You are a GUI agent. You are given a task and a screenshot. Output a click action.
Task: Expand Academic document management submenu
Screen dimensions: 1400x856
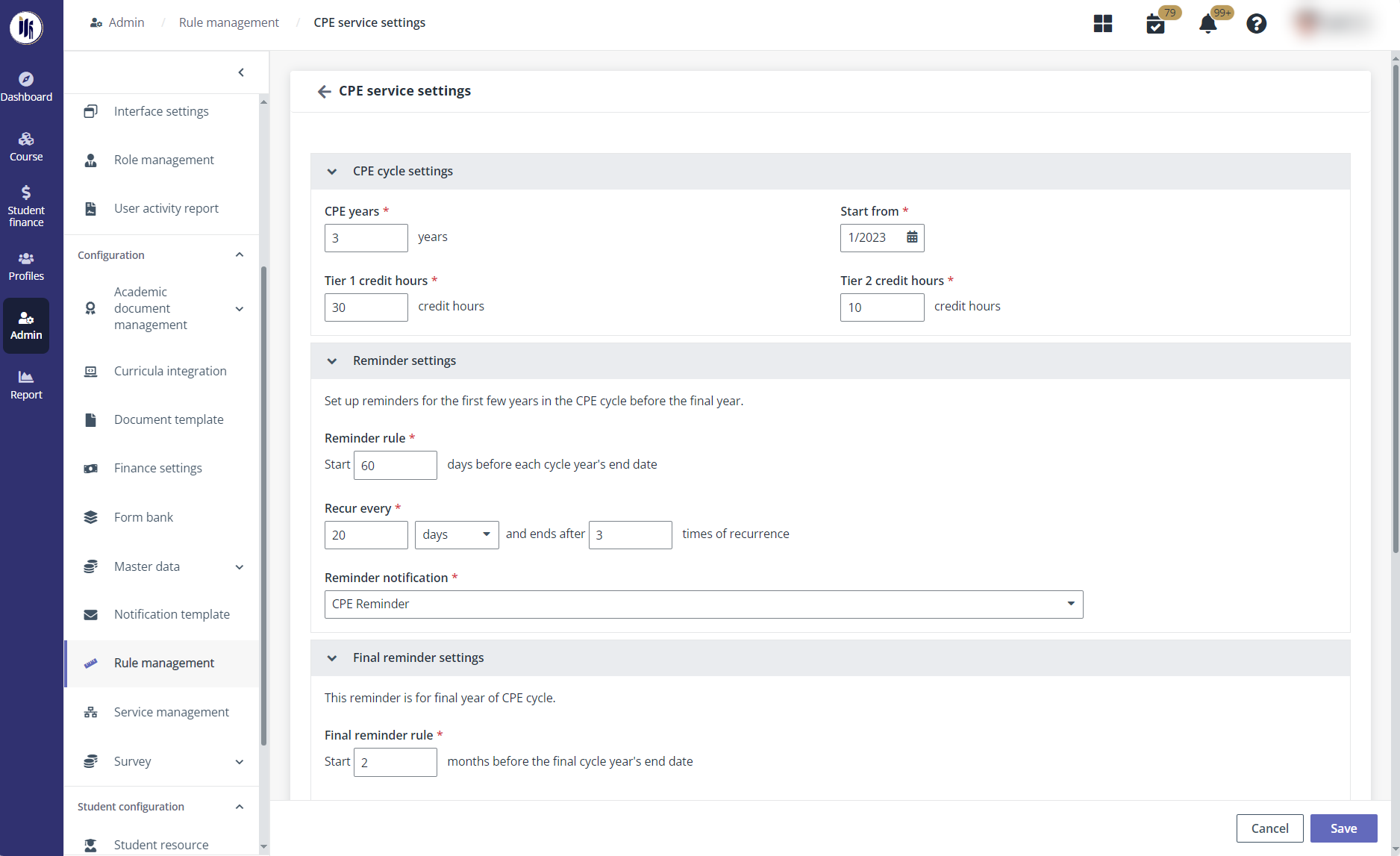click(240, 309)
